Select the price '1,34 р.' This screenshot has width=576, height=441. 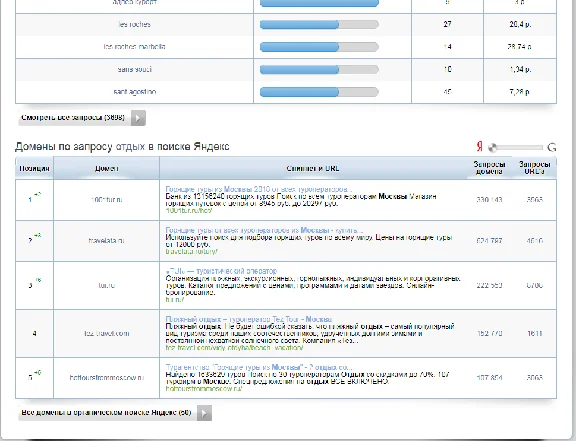(x=520, y=69)
